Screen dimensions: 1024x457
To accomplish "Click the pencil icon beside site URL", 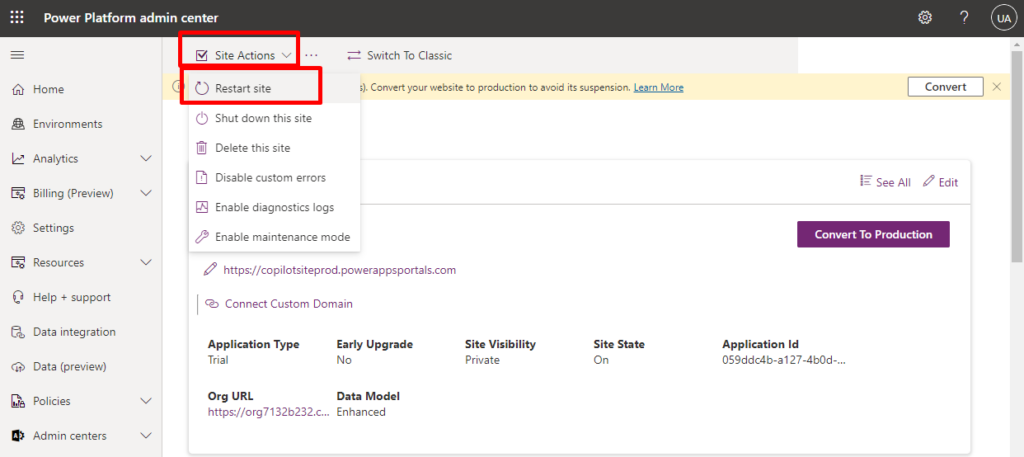I will [x=210, y=269].
